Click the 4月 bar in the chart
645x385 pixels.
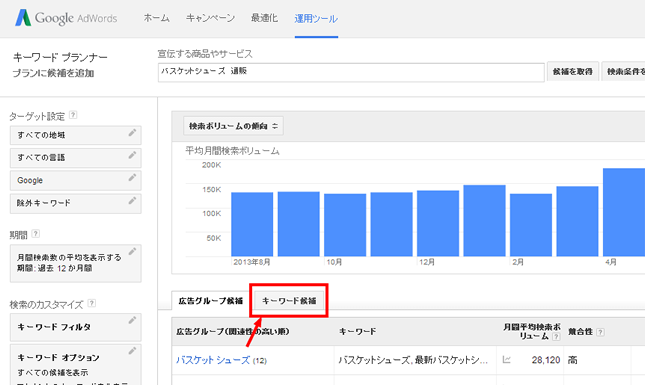[624, 212]
